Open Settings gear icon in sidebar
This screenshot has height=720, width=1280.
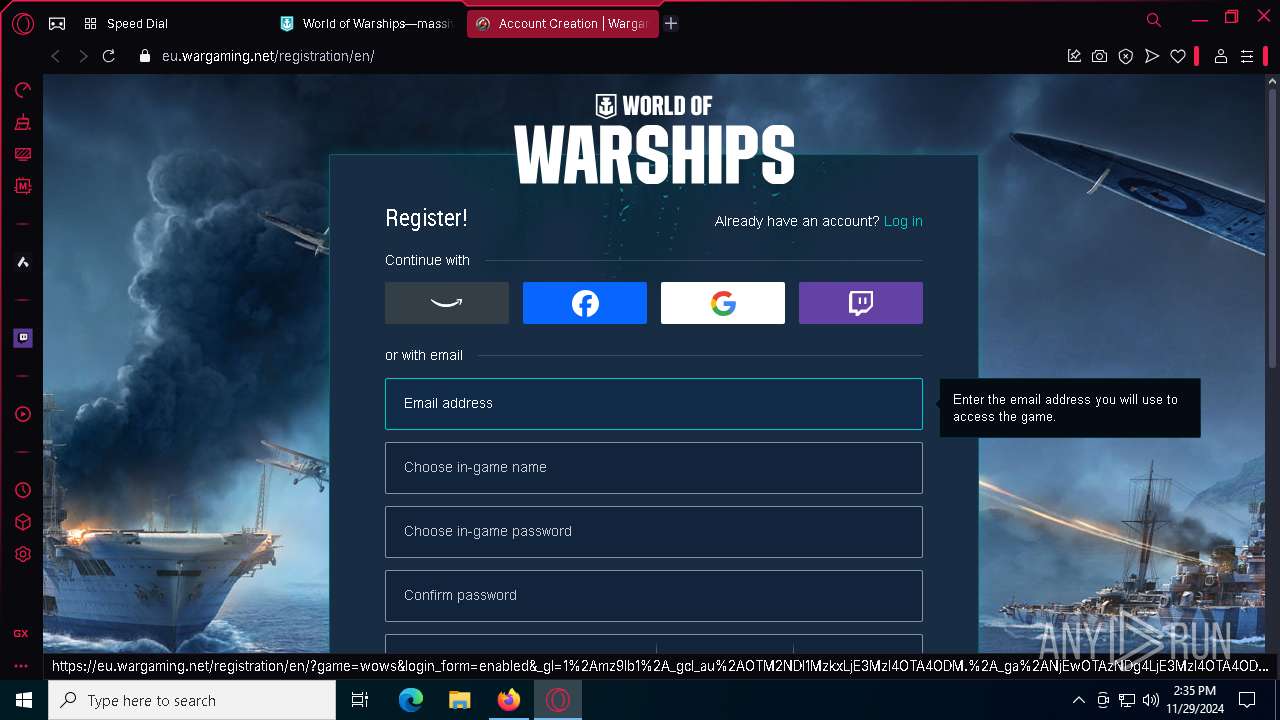tap(22, 554)
